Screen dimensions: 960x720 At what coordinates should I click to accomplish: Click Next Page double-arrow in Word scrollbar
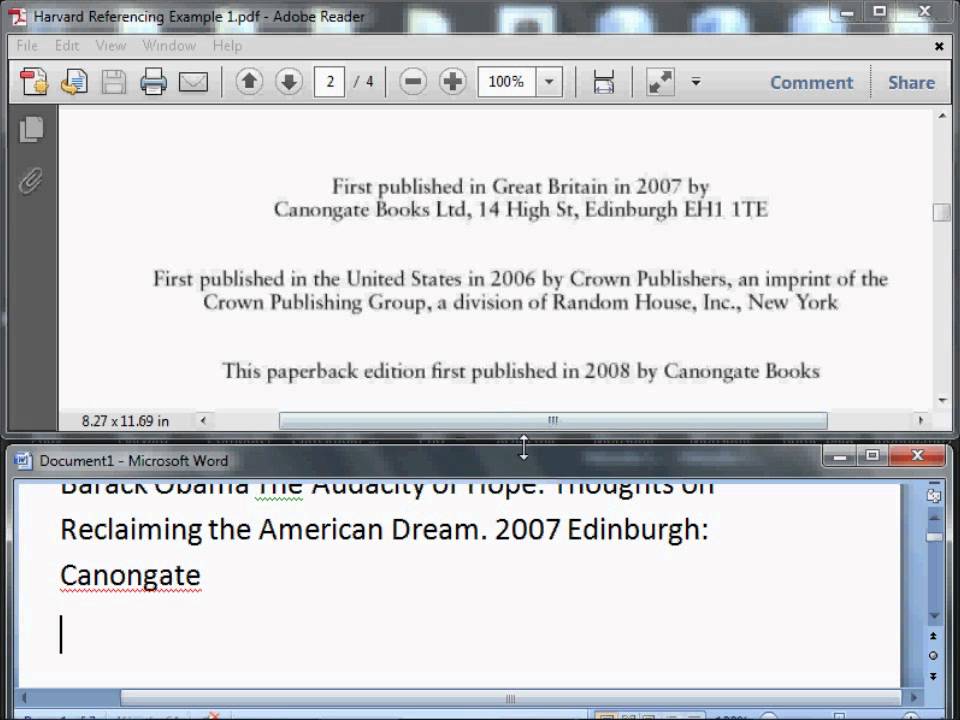tap(933, 676)
